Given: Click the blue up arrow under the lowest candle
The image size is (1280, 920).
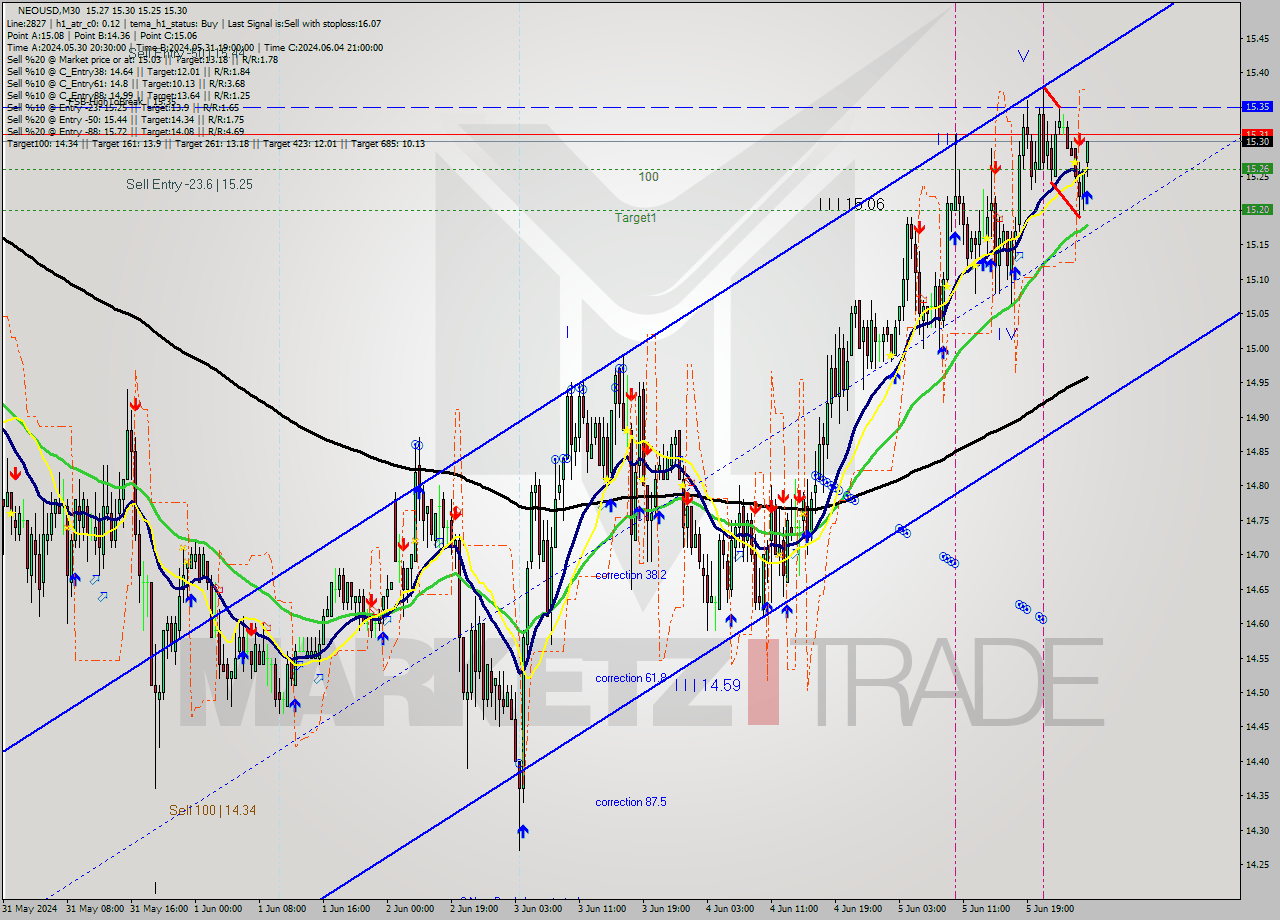Looking at the screenshot, I should pyautogui.click(x=523, y=831).
